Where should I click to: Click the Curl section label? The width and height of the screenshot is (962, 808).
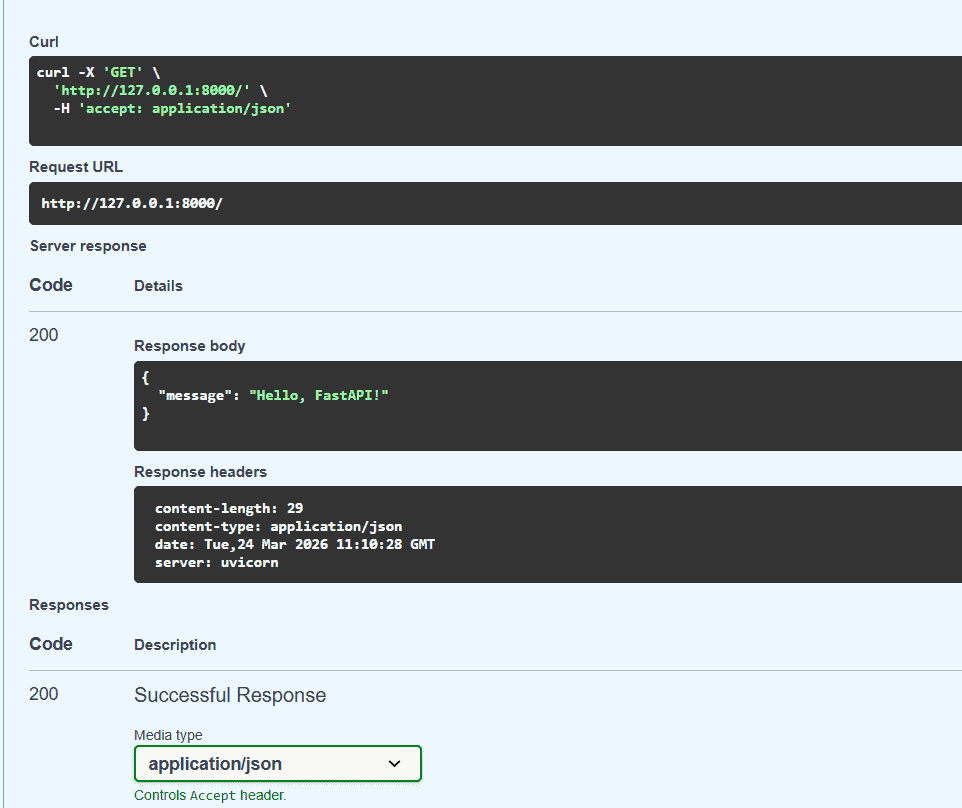click(43, 42)
